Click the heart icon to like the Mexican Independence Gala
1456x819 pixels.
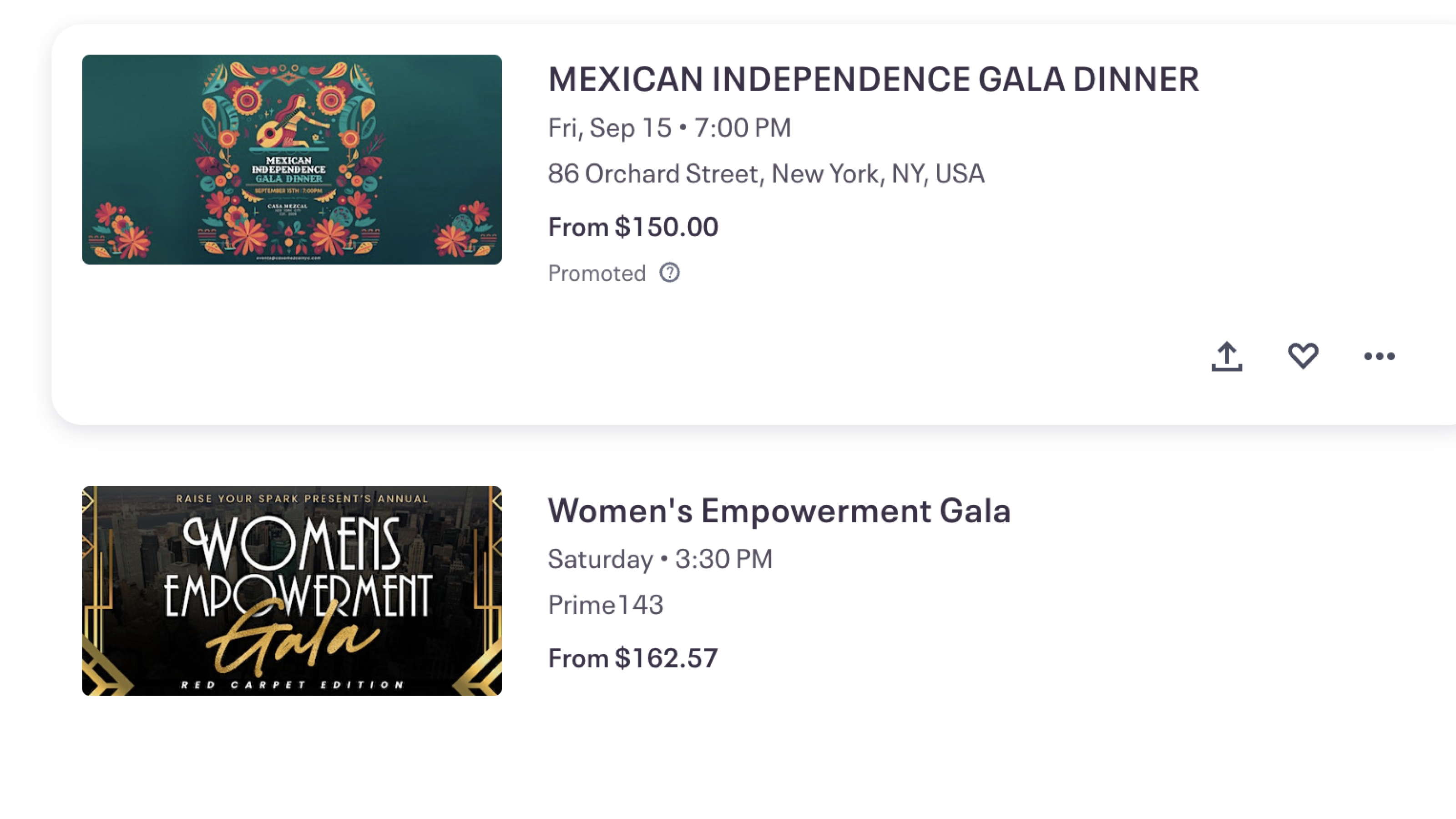pos(1303,355)
